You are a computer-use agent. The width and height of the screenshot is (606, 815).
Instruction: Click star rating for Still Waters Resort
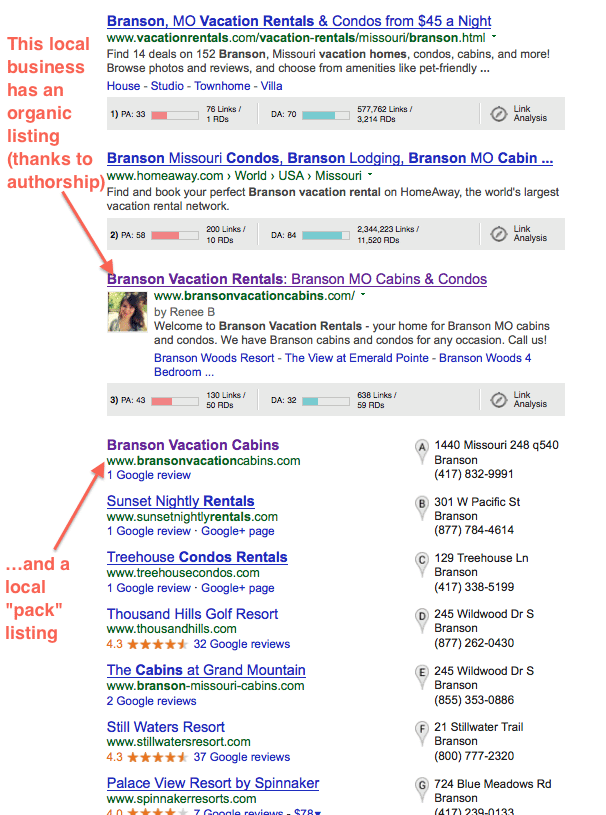pyautogui.click(x=157, y=757)
